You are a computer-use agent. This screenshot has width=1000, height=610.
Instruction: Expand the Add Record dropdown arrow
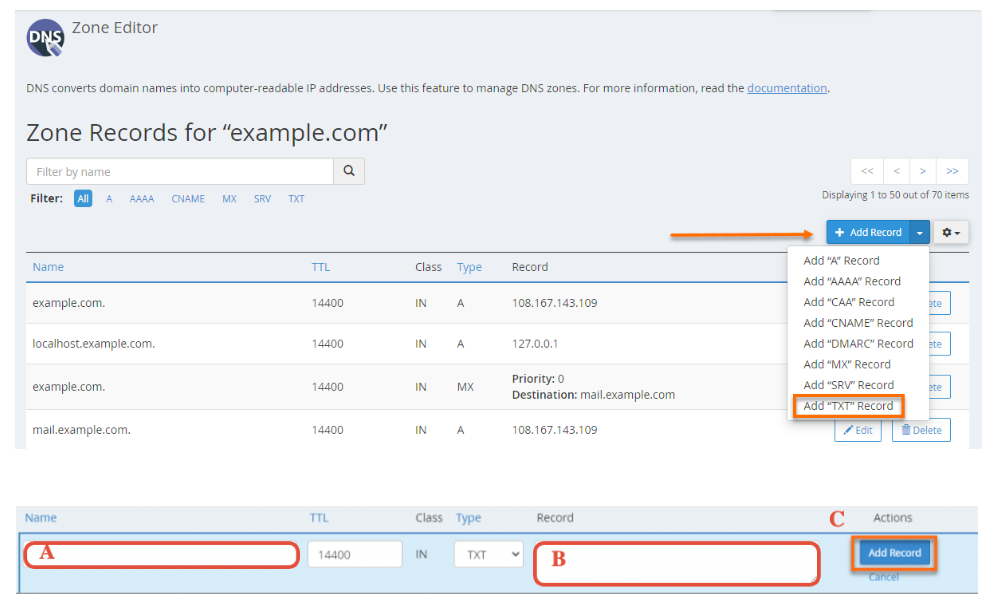coord(919,233)
